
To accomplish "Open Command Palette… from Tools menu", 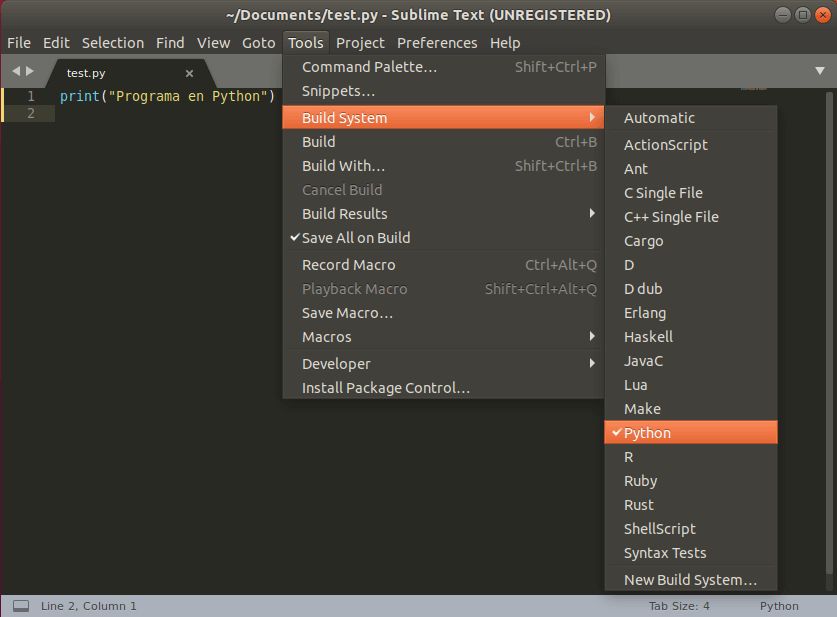I will tap(444, 67).
